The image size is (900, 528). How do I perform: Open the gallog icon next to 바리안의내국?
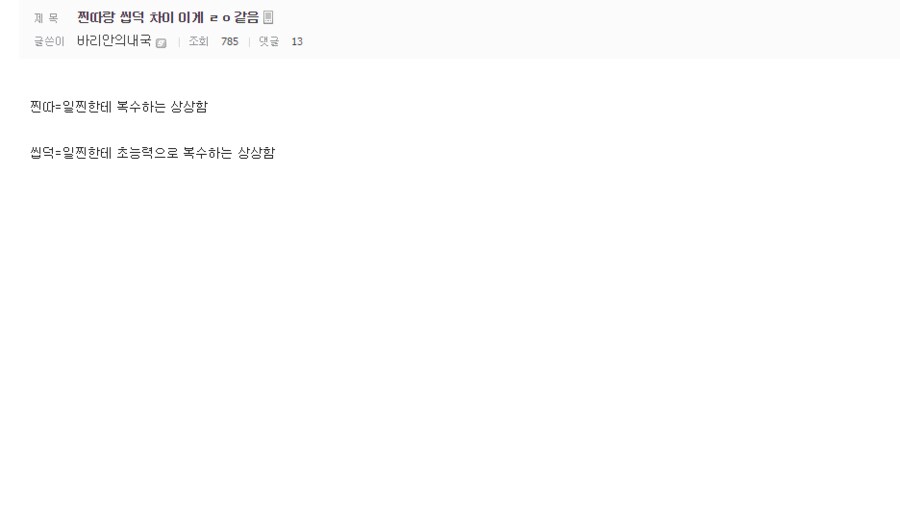pyautogui.click(x=161, y=42)
